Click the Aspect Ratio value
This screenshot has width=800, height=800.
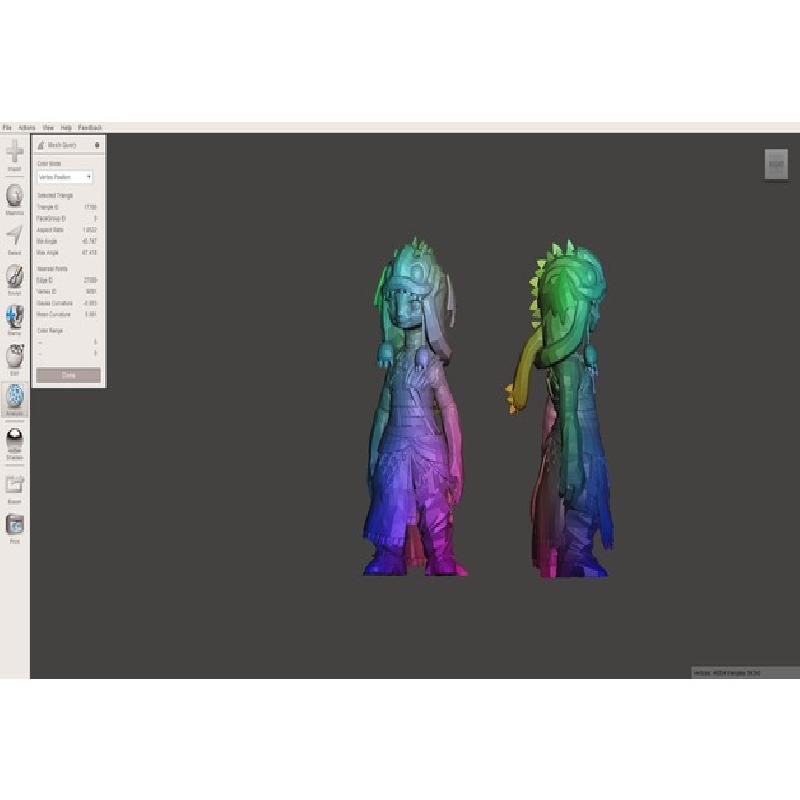(89, 230)
